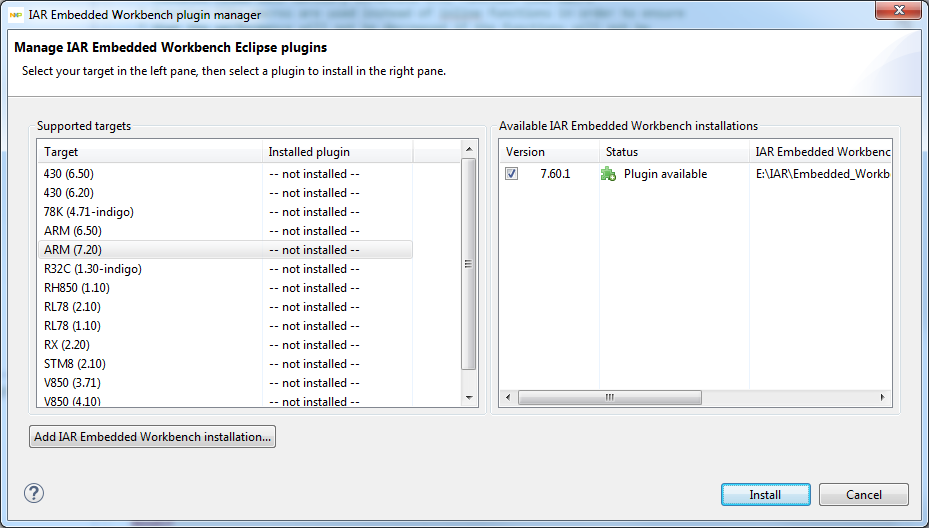Click not installed status for RX (2.20)
The width and height of the screenshot is (929, 528).
point(314,344)
